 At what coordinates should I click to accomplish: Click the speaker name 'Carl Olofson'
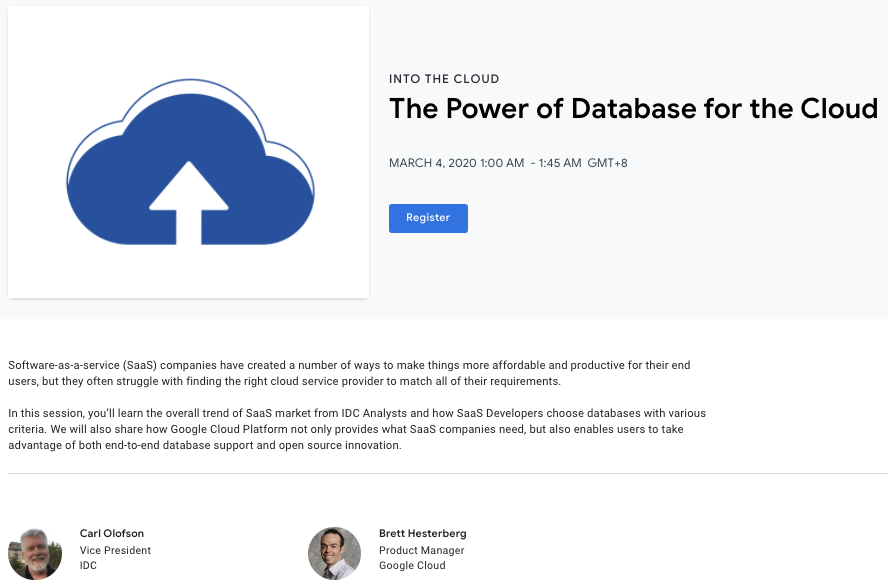(x=112, y=534)
